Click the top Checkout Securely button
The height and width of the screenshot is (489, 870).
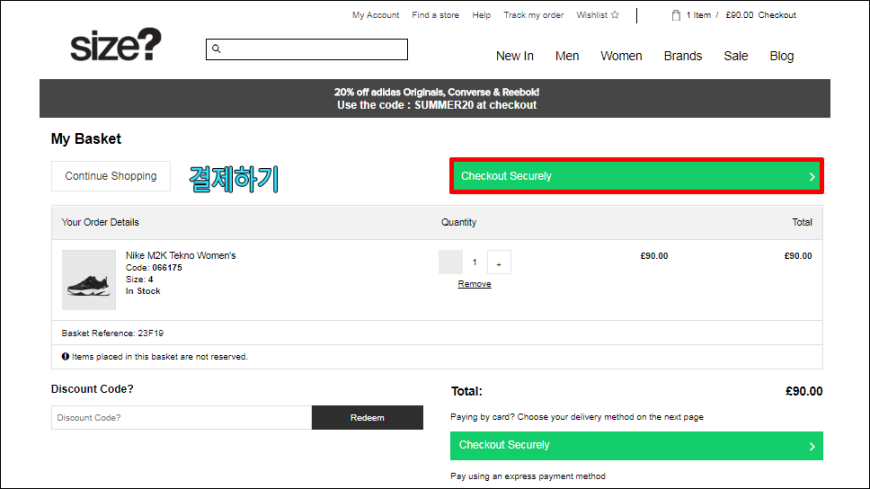pyautogui.click(x=636, y=176)
